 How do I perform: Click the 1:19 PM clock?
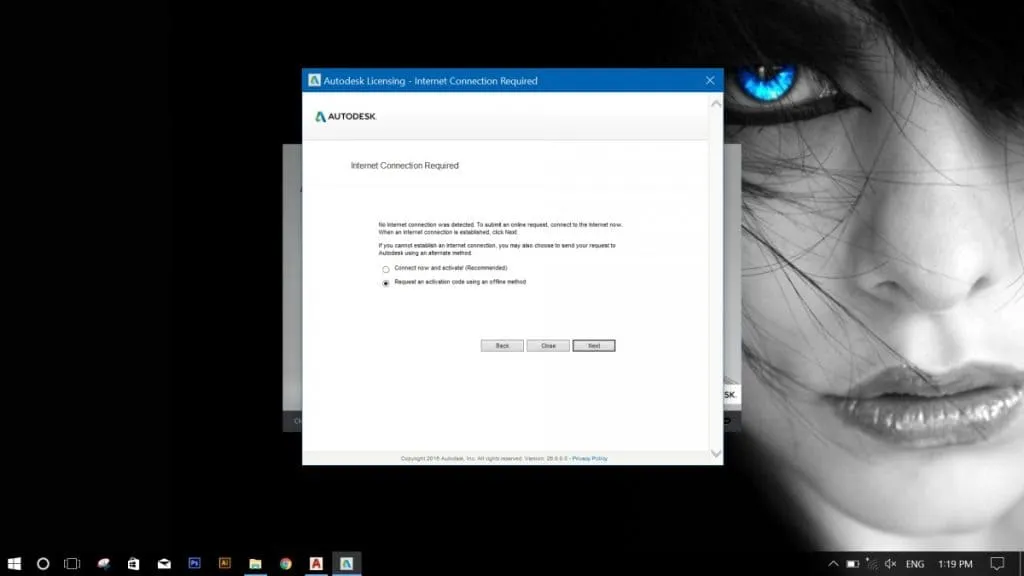[955, 564]
